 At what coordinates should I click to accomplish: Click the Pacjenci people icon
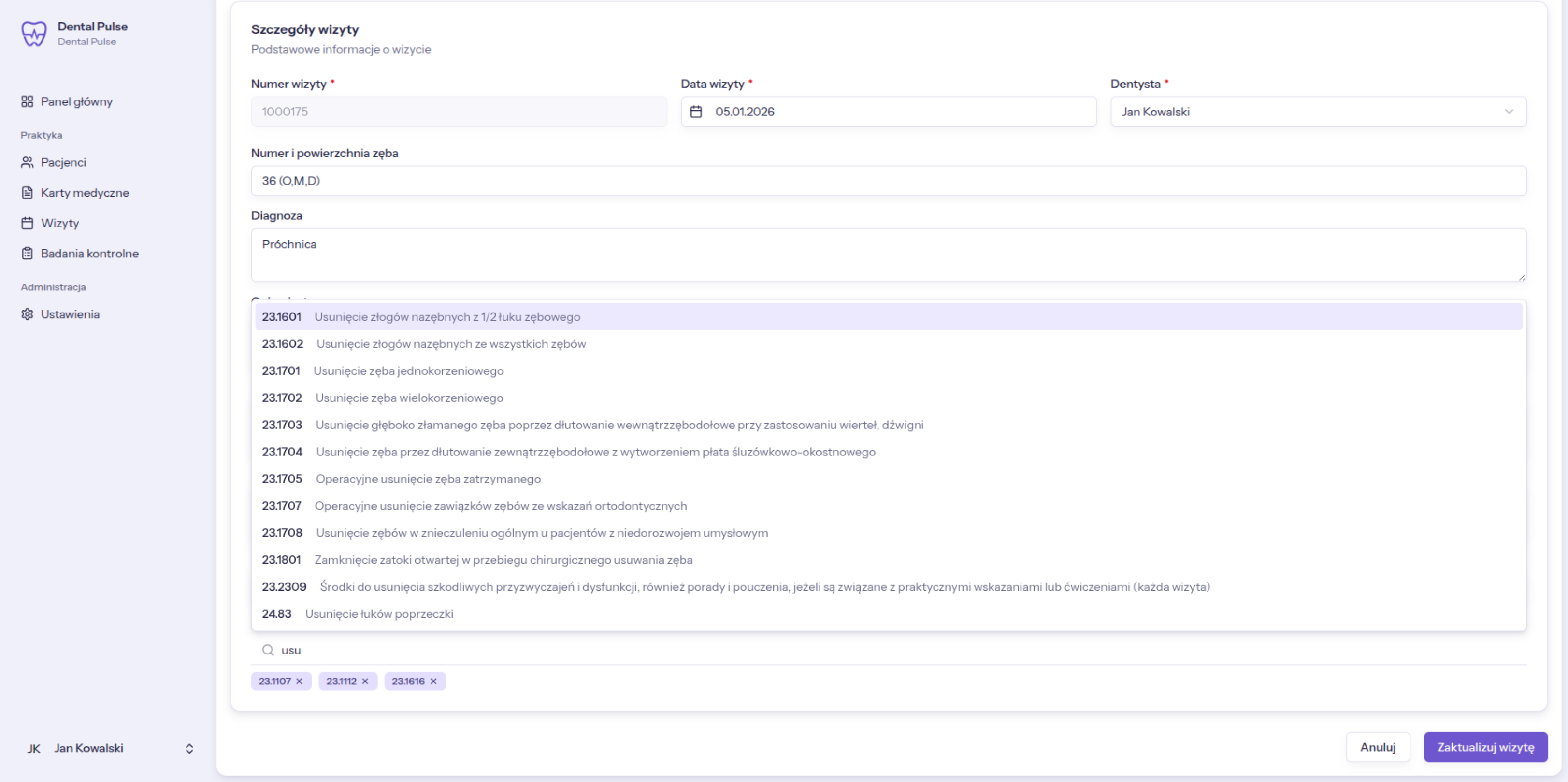27,162
